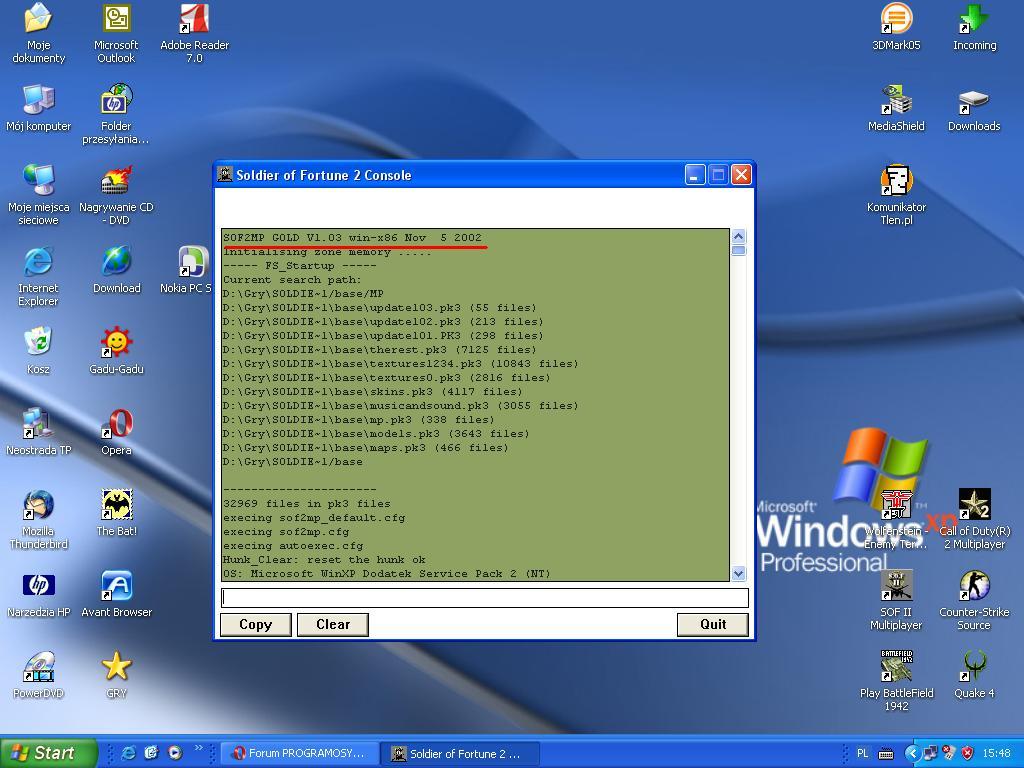1024x768 pixels.
Task: Switch to Forum PROGRAMOSY taskbar item
Action: coord(299,753)
